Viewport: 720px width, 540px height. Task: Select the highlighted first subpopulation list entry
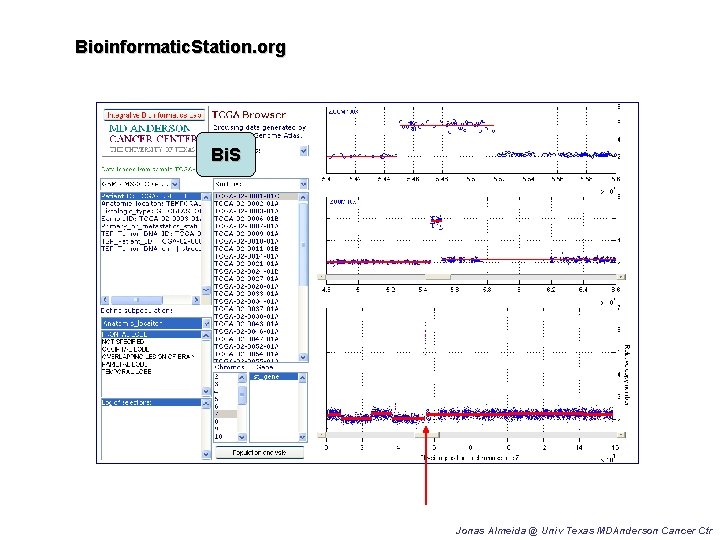coord(151,334)
